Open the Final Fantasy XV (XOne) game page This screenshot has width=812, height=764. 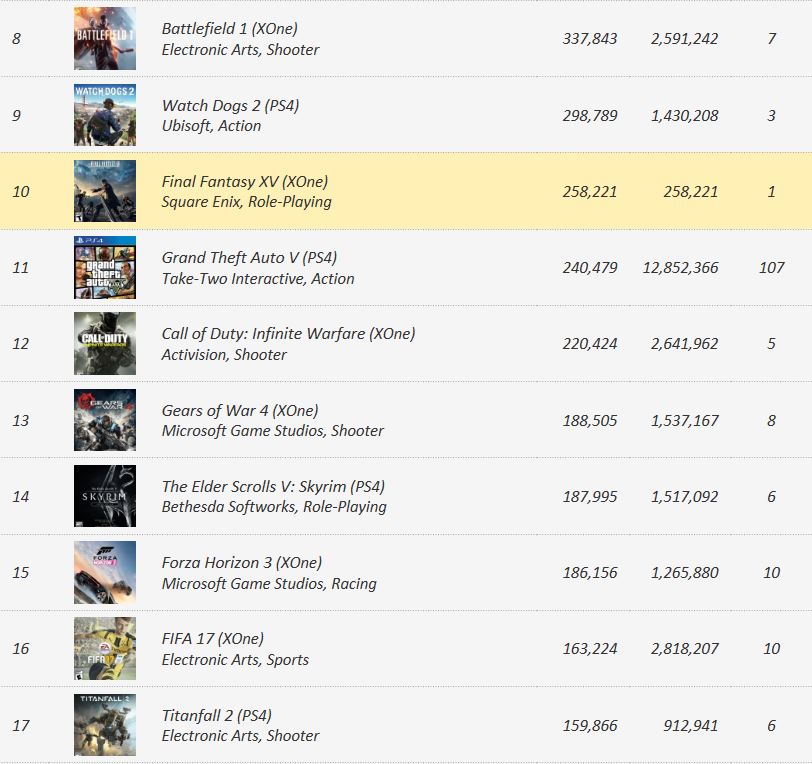point(244,182)
